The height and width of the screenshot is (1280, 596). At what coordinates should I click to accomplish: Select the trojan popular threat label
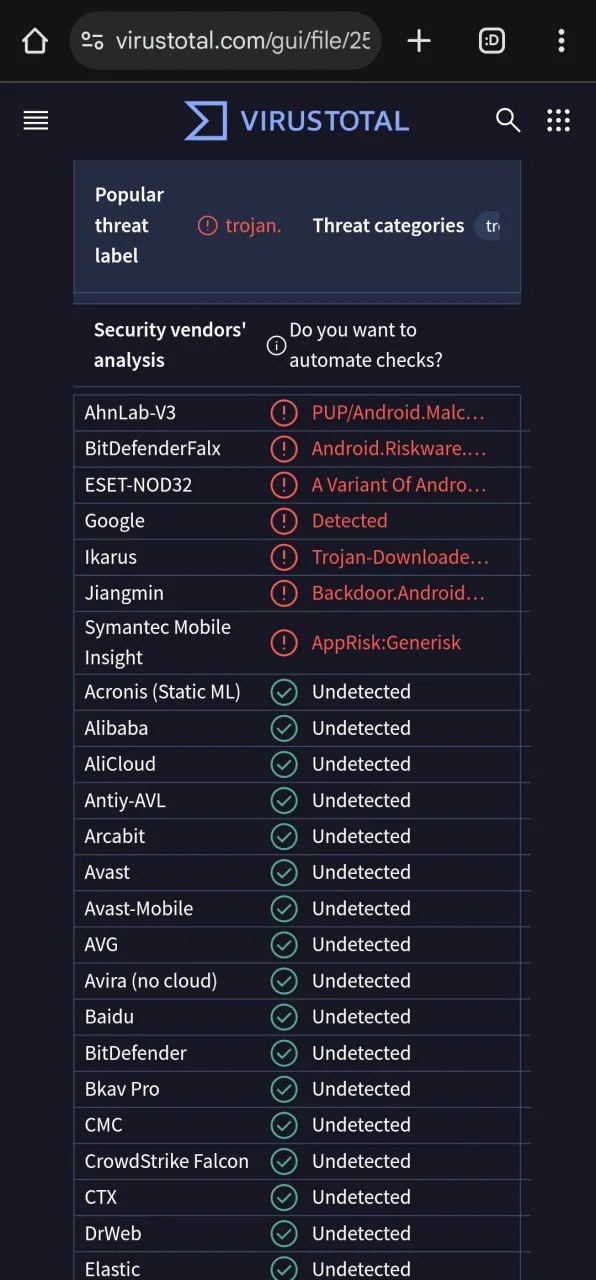[240, 226]
